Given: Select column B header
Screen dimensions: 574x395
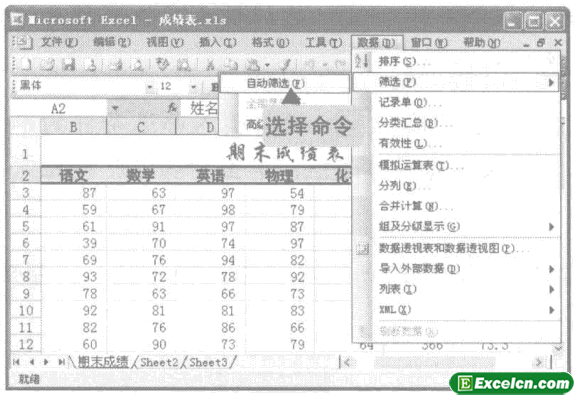Looking at the screenshot, I should [73, 127].
